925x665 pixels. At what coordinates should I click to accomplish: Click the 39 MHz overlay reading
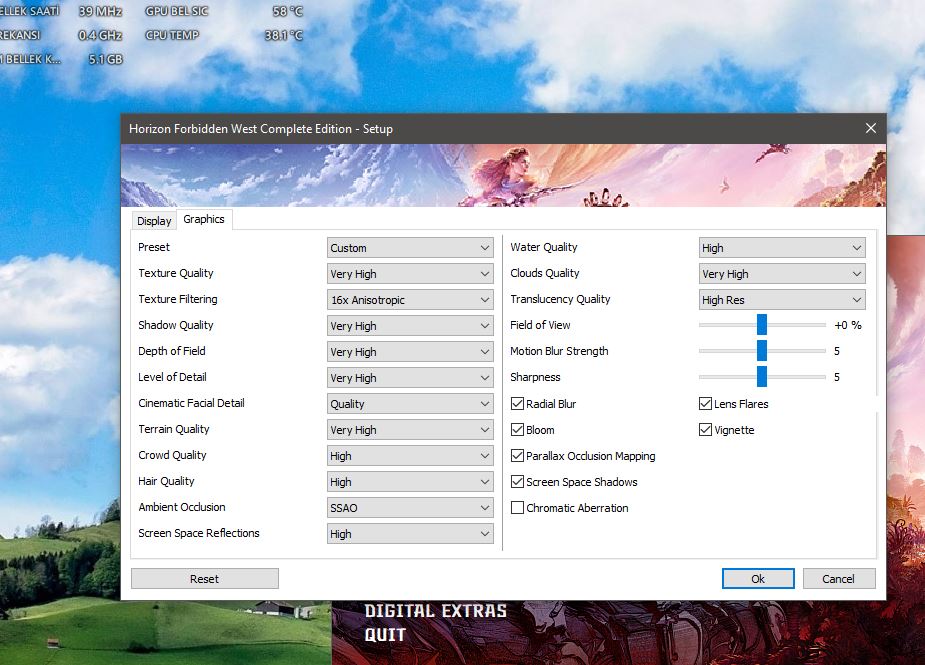pos(100,11)
